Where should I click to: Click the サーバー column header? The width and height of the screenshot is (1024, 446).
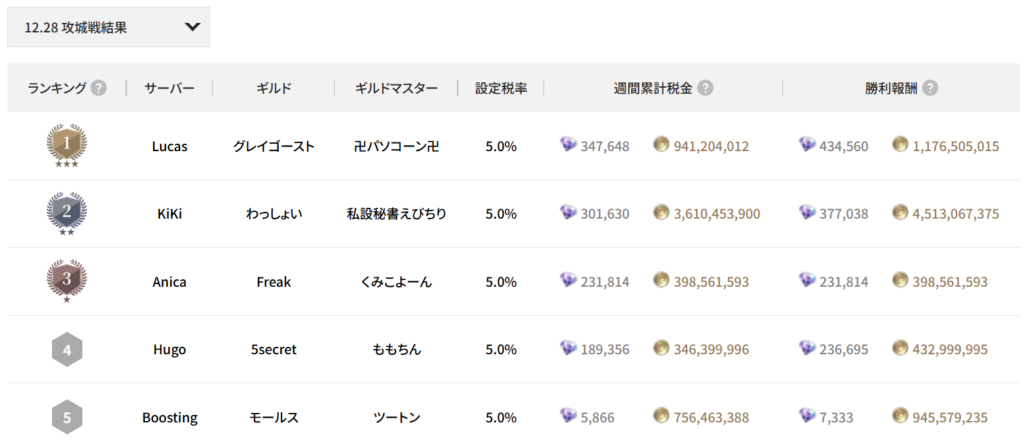[169, 88]
